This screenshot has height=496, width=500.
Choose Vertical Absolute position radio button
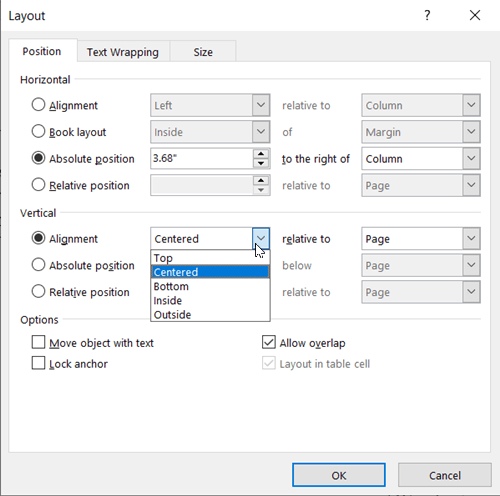point(38,265)
